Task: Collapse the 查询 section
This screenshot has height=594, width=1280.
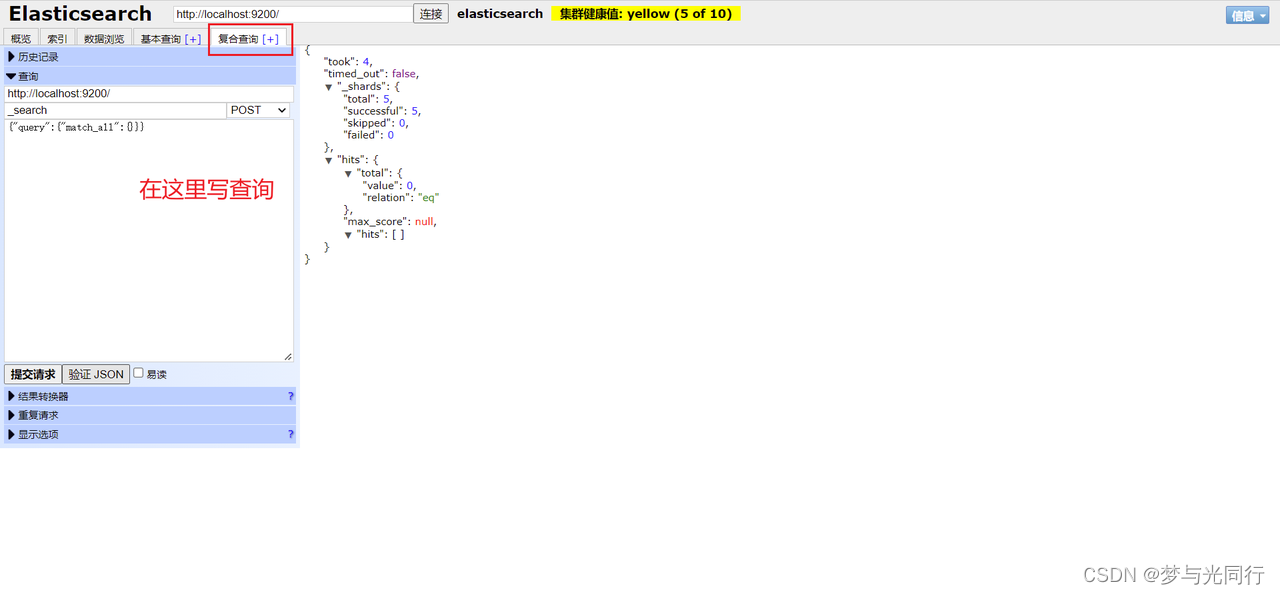Action: [x=150, y=76]
